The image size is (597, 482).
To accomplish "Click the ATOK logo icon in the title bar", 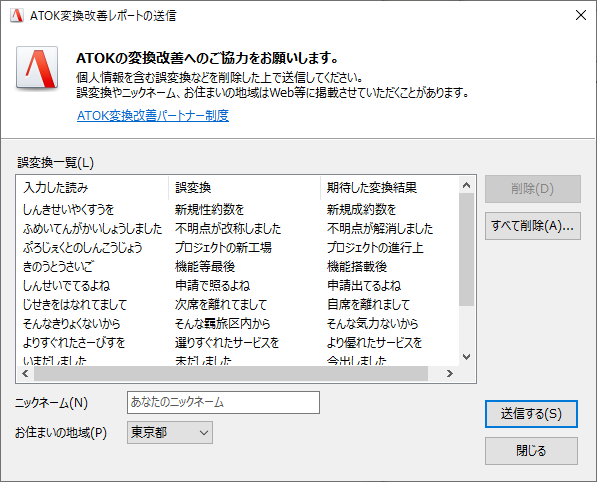I will coord(16,16).
